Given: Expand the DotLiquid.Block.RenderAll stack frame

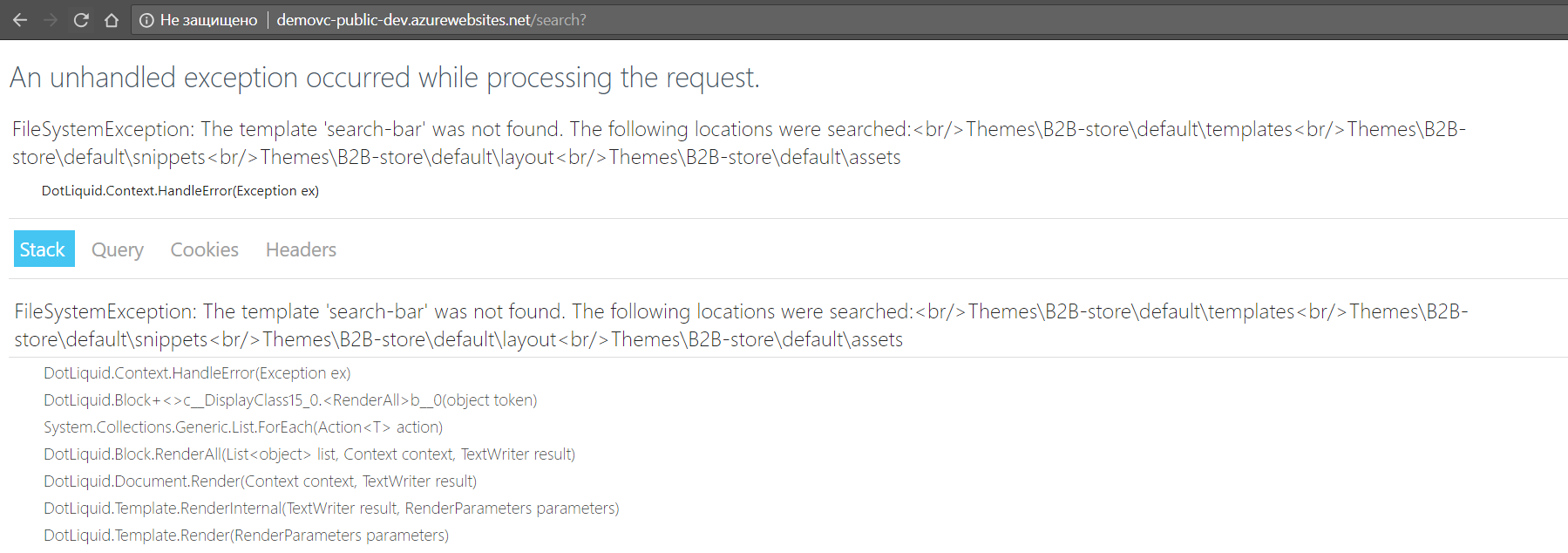Looking at the screenshot, I should [309, 454].
